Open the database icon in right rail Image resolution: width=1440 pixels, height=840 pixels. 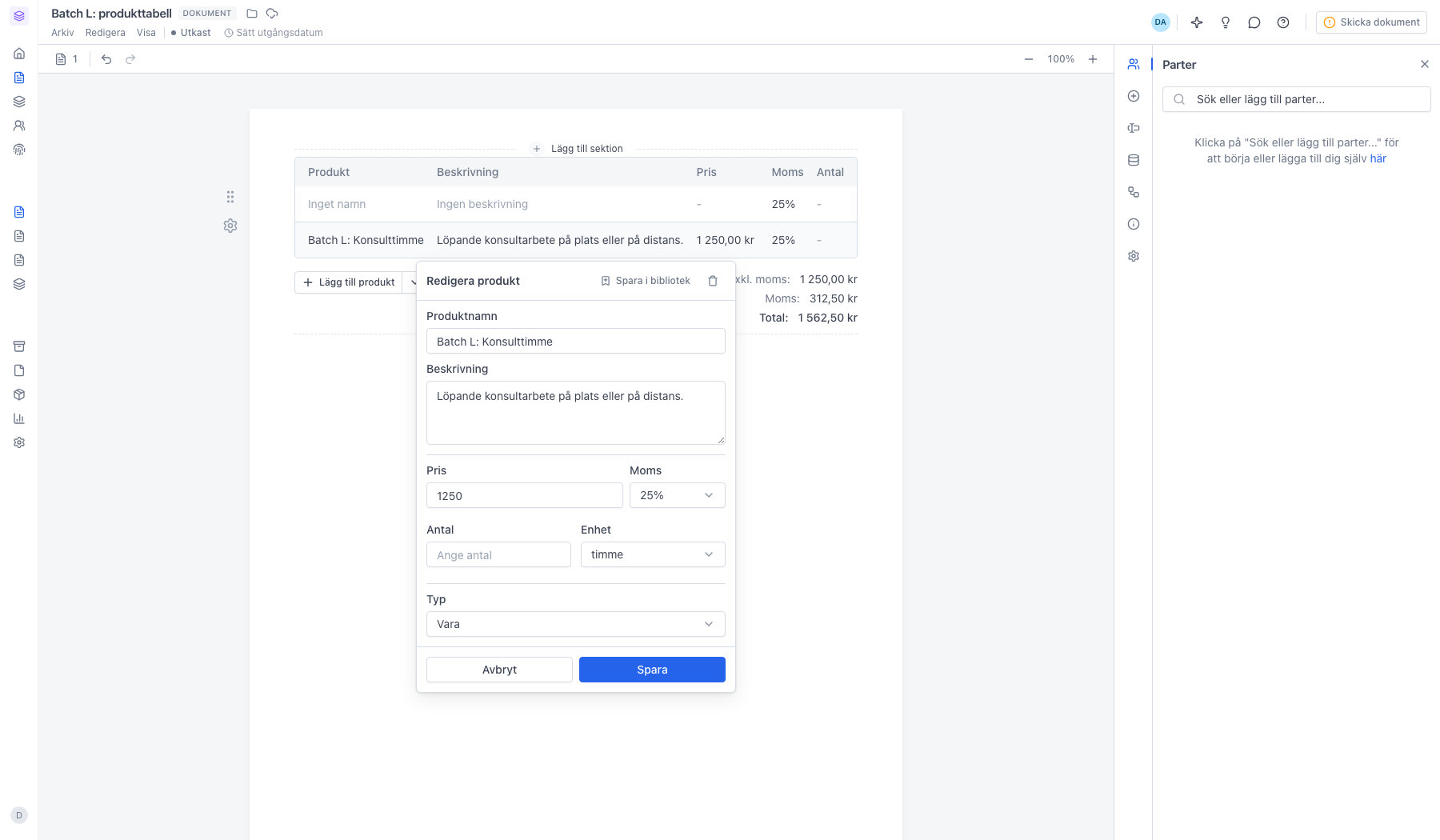[x=1134, y=160]
